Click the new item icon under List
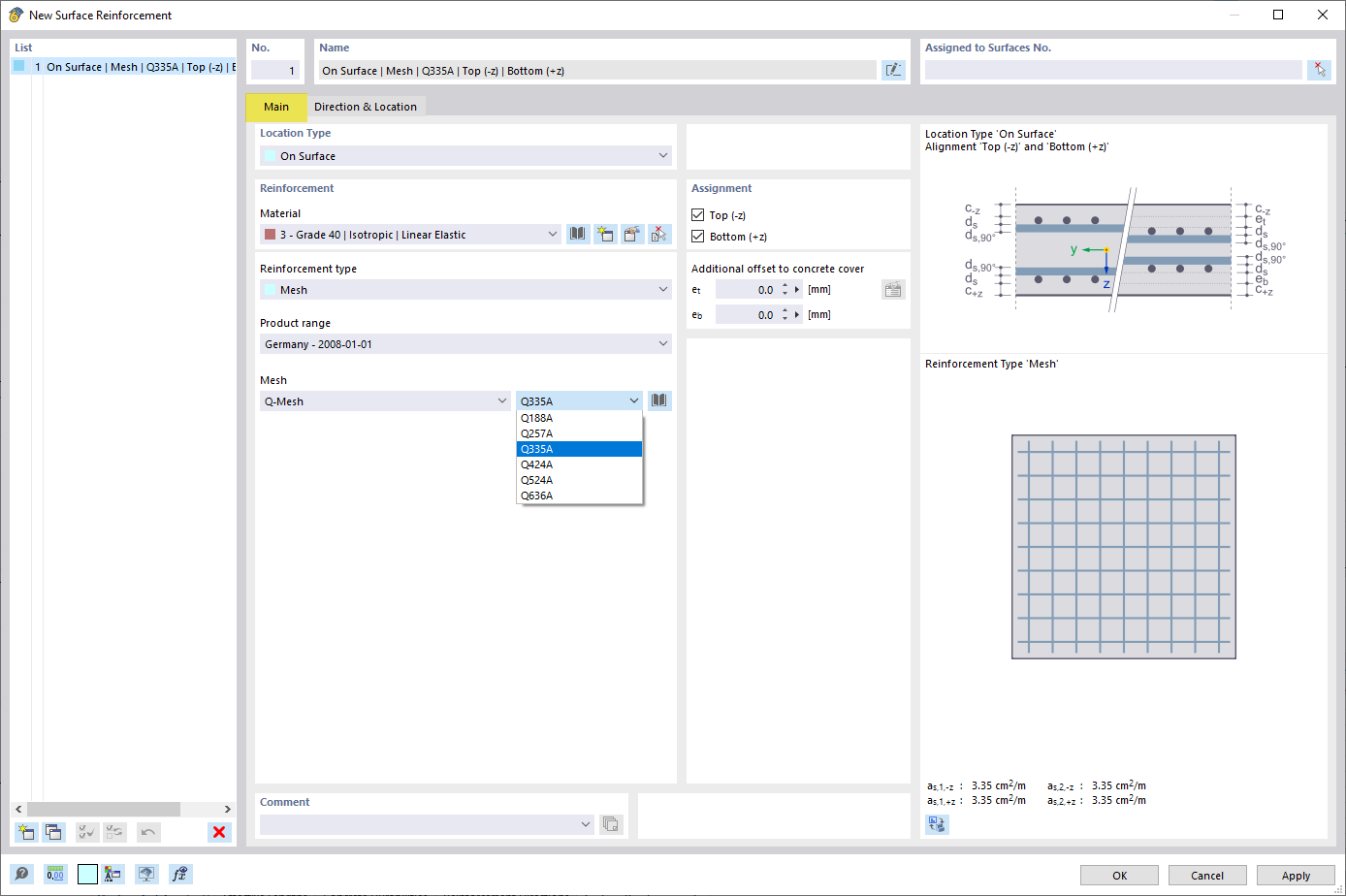Image resolution: width=1346 pixels, height=896 pixels. point(26,832)
